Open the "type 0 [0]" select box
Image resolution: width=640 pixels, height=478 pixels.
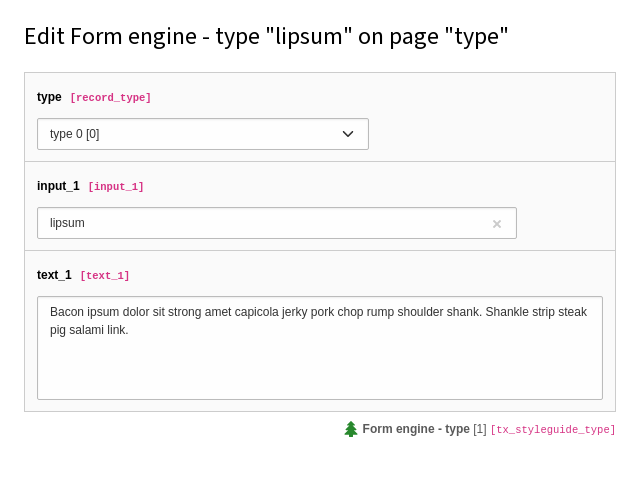(203, 134)
